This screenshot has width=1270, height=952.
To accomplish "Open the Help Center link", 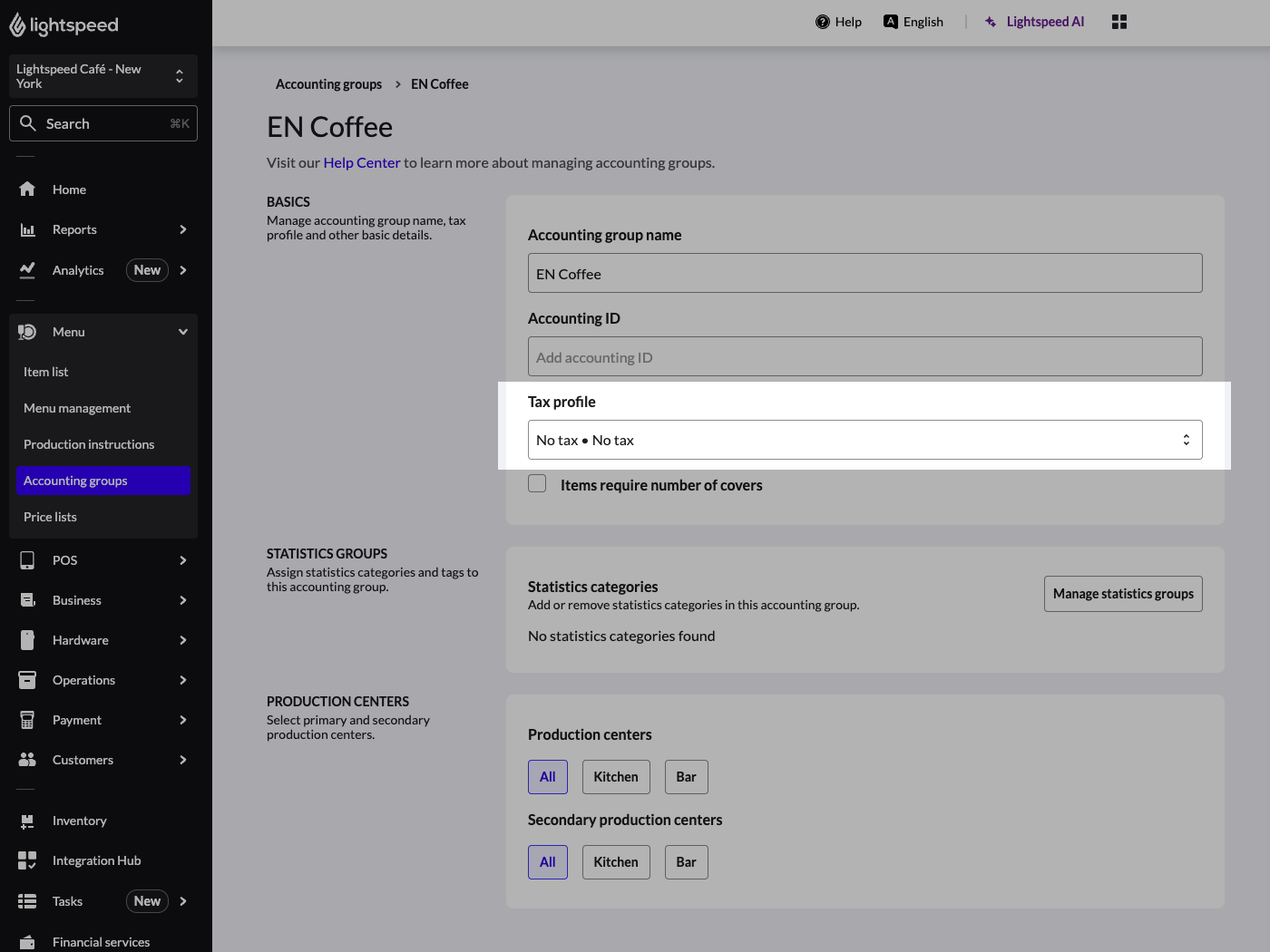I will 361,163.
